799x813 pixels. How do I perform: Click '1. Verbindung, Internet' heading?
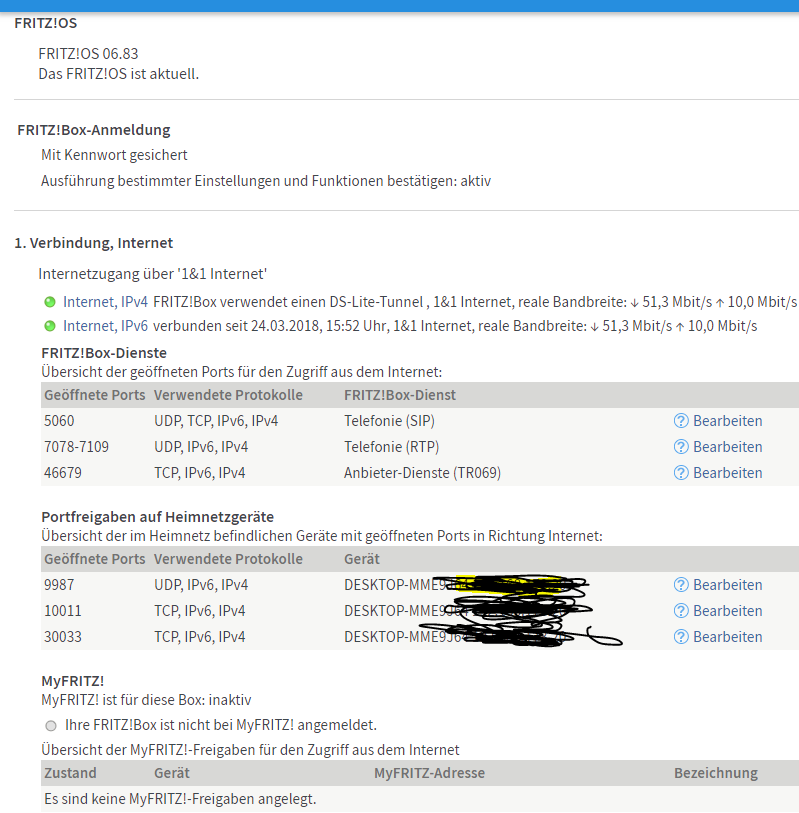tap(94, 243)
